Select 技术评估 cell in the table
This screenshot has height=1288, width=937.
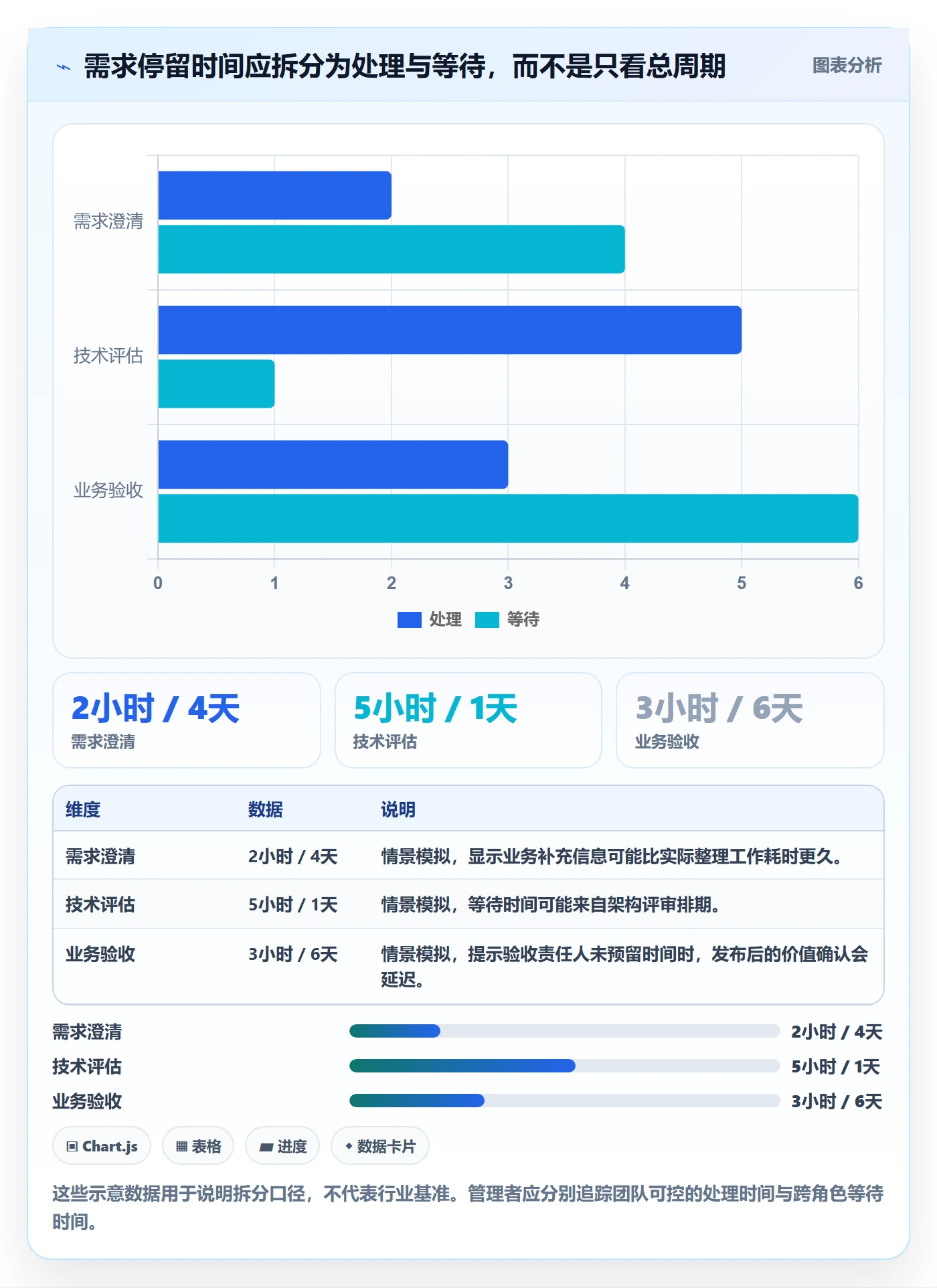tap(100, 904)
